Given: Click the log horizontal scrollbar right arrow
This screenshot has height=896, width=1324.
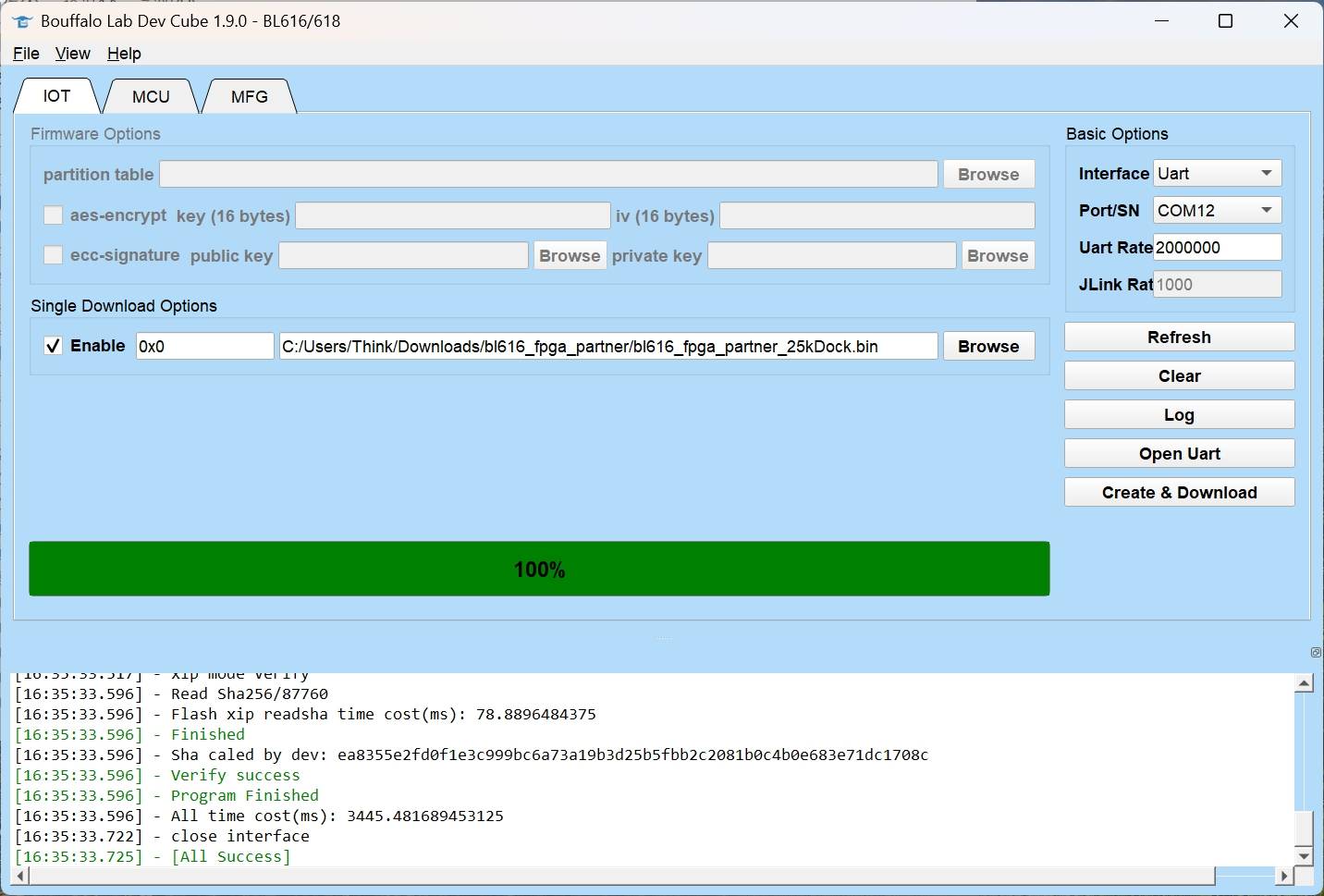Looking at the screenshot, I should (x=1282, y=876).
